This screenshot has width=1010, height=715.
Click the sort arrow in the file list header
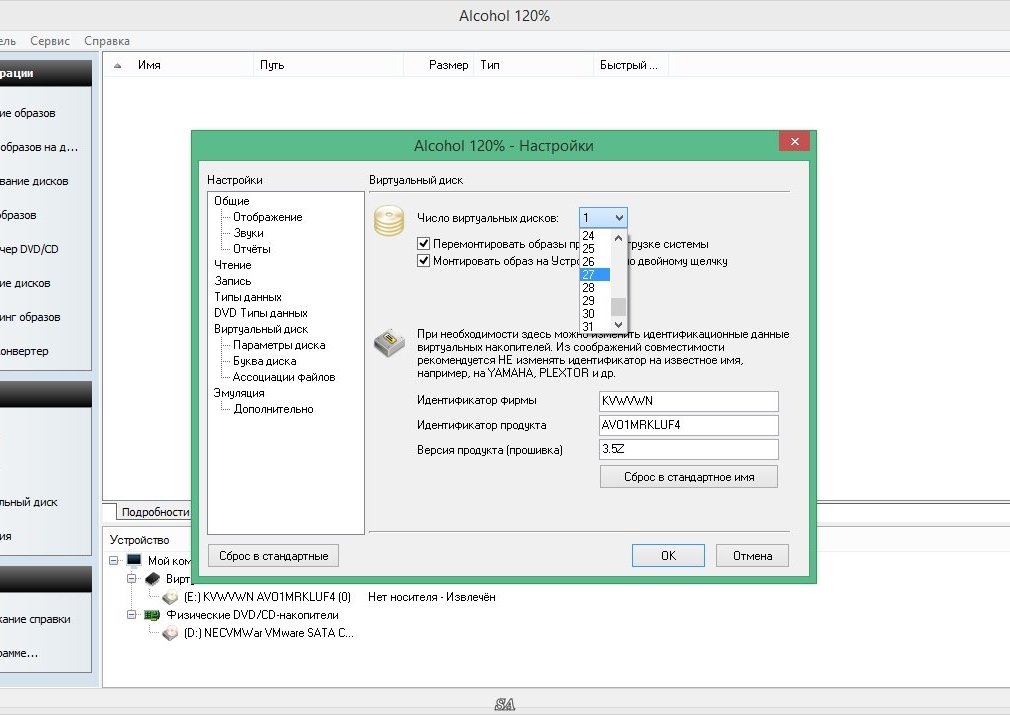(x=117, y=65)
